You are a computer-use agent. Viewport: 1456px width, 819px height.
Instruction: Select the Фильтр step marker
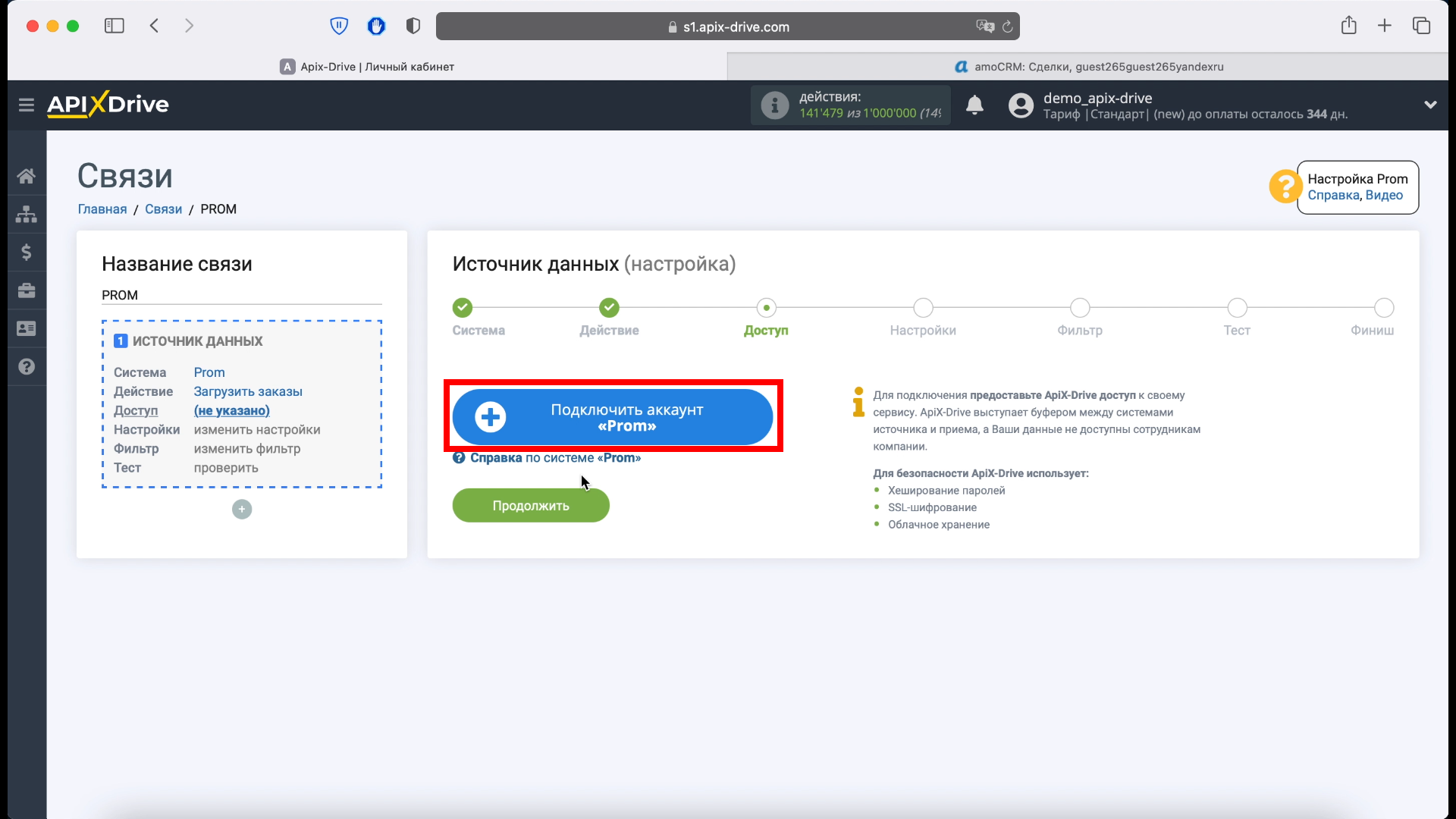click(x=1080, y=308)
